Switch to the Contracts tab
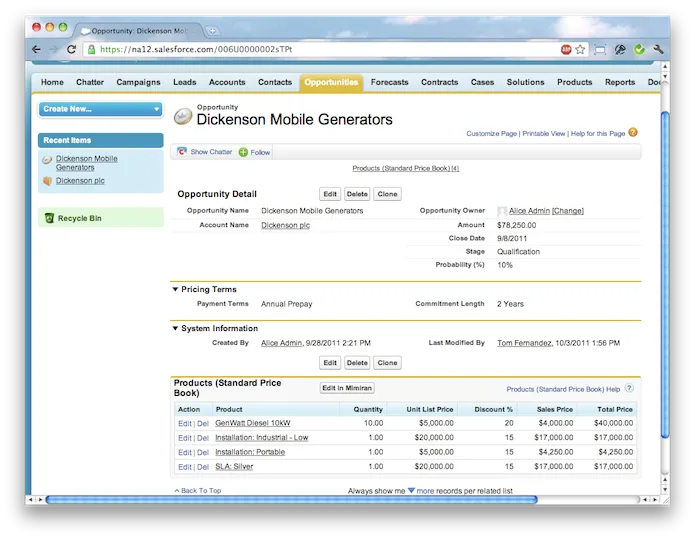695x539 pixels. pos(440,82)
